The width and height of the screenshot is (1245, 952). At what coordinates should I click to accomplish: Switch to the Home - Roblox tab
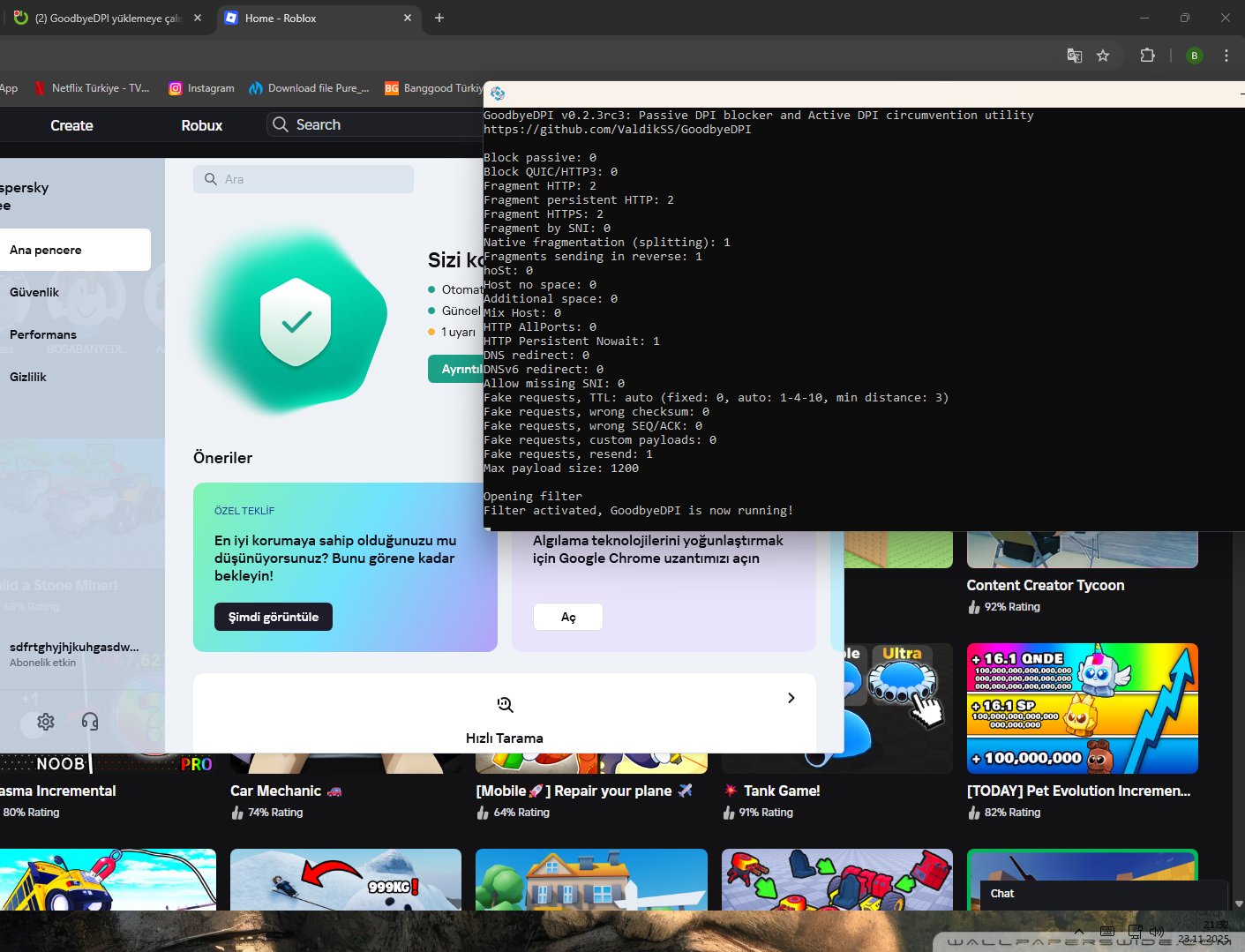[318, 18]
